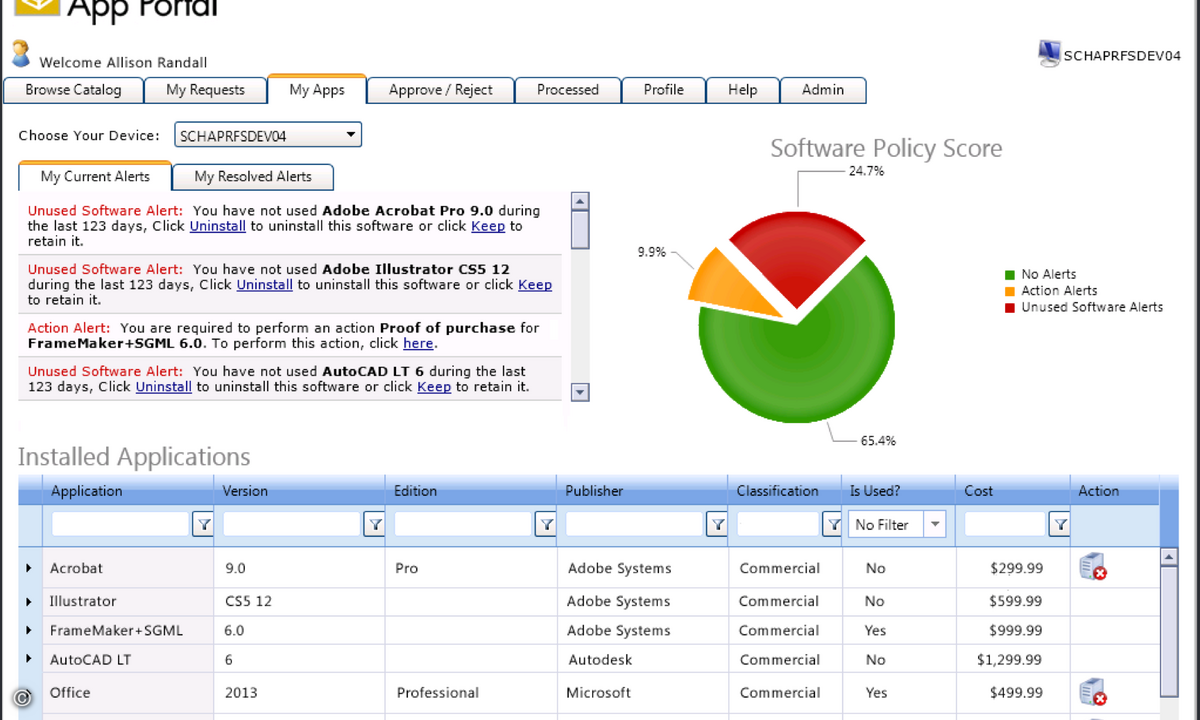Click the filter icon for Version column
Screen dimensions: 1200x720
point(375,524)
